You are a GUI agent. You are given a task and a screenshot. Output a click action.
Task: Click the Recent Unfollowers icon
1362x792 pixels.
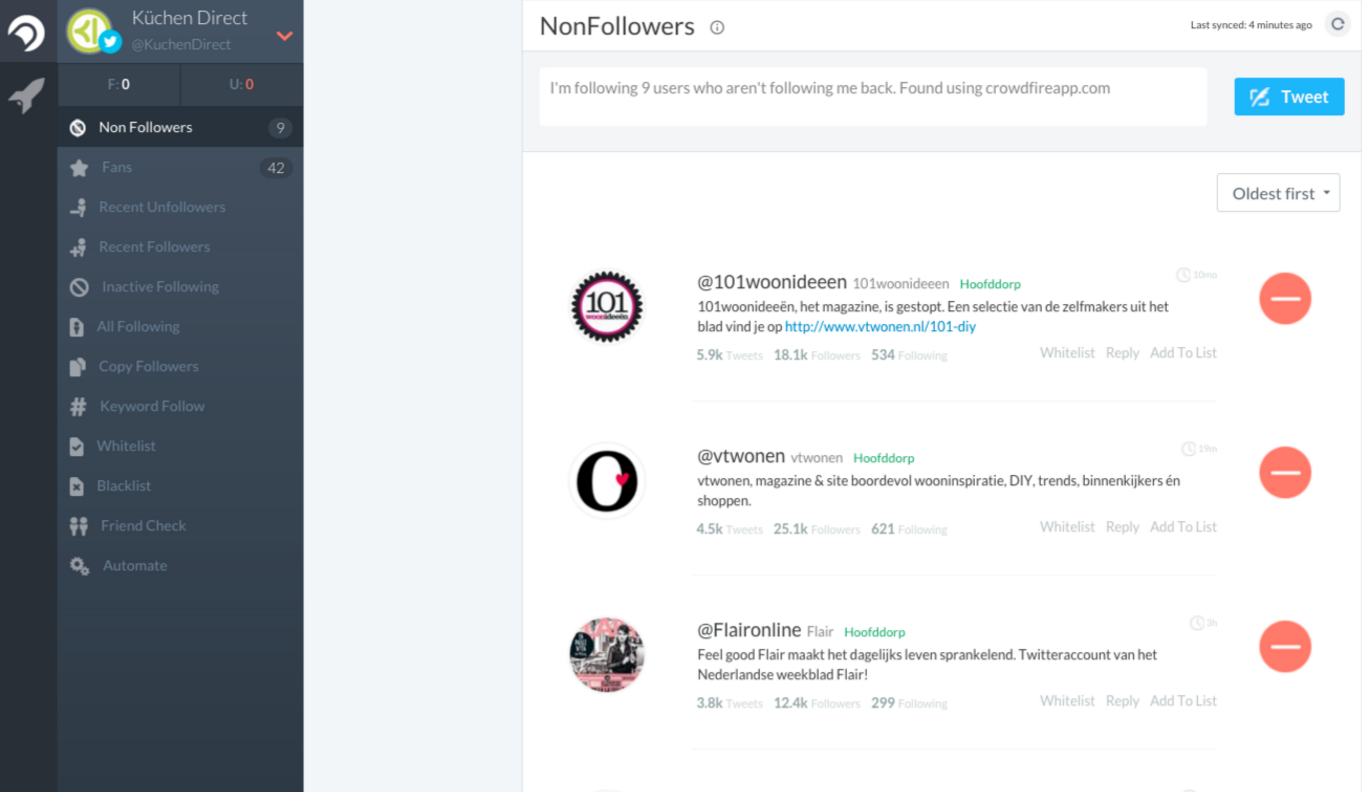pos(78,208)
